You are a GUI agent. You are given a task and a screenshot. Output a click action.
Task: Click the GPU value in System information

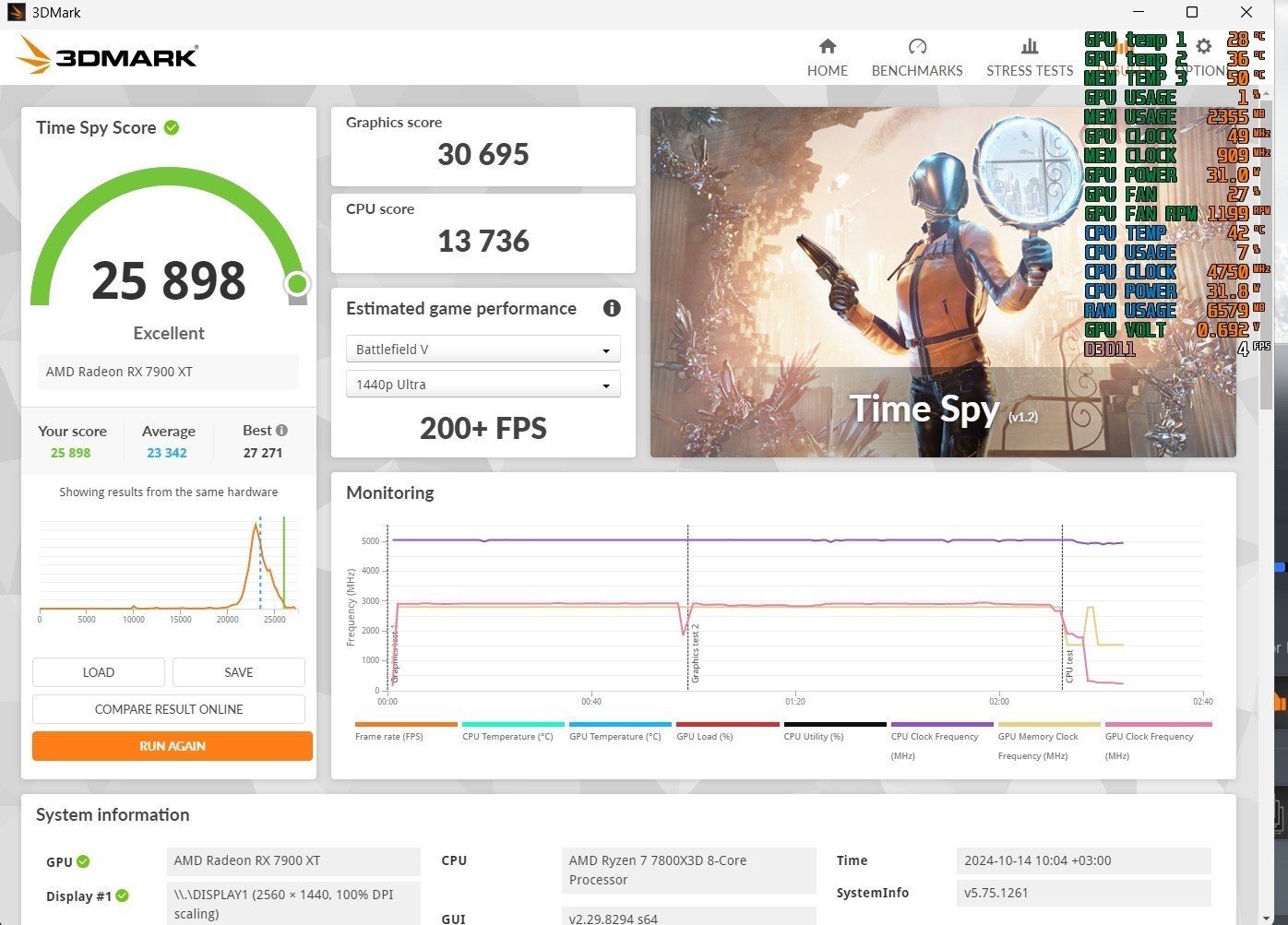293,860
